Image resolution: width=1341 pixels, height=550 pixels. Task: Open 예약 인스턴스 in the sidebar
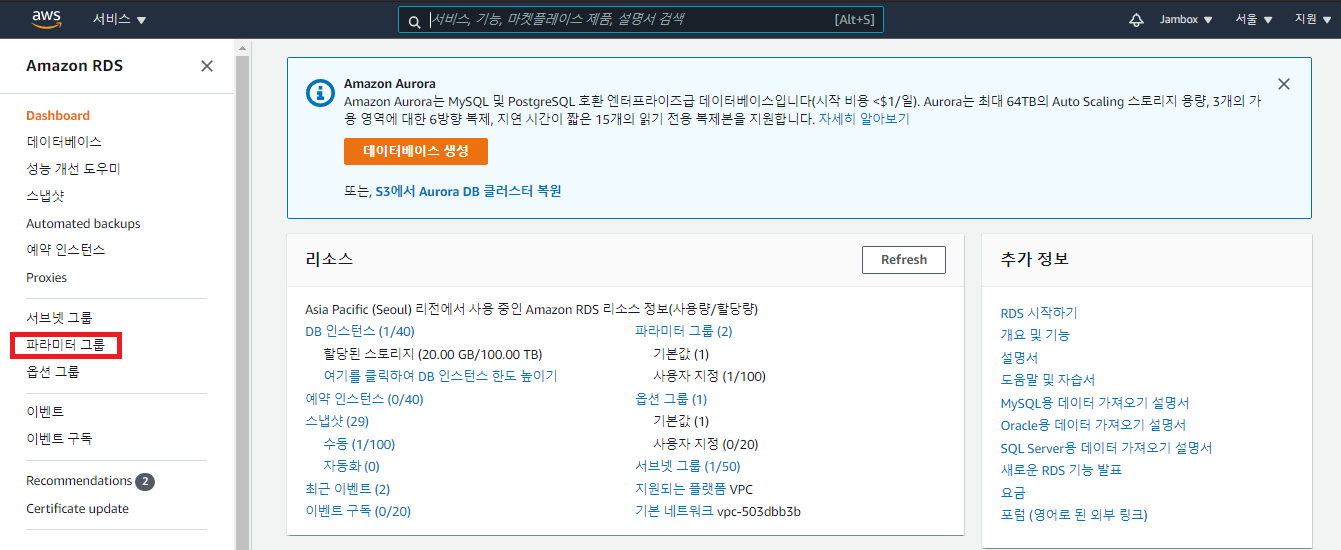click(x=65, y=250)
